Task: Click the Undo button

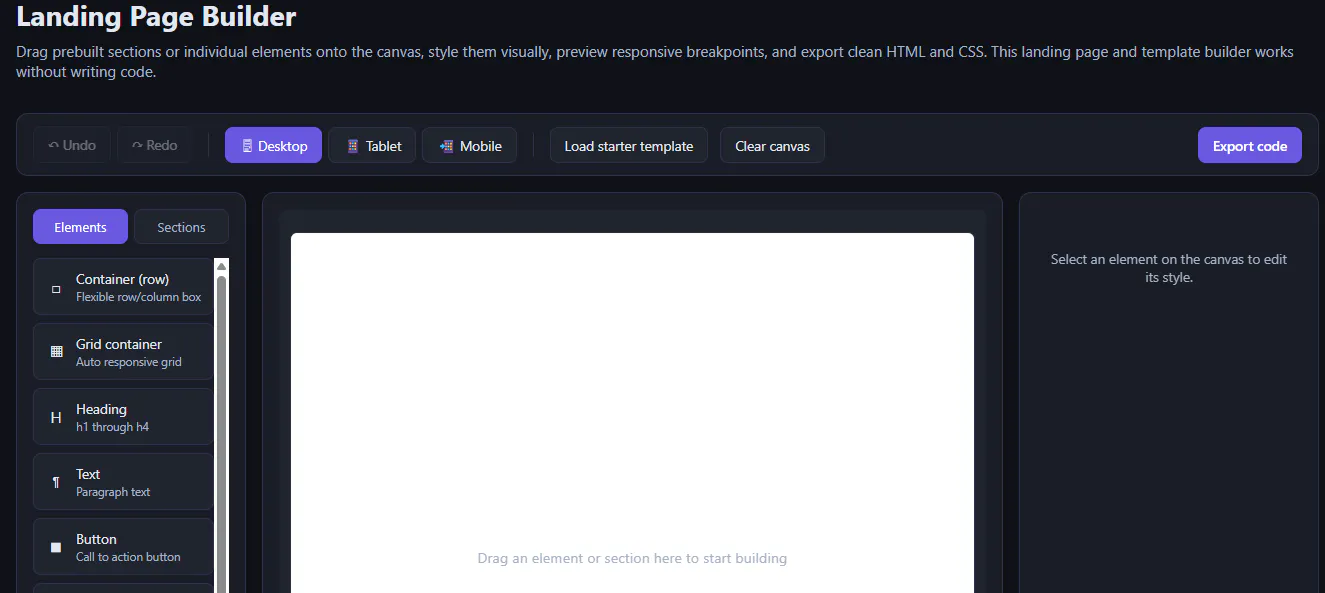Action: [72, 145]
